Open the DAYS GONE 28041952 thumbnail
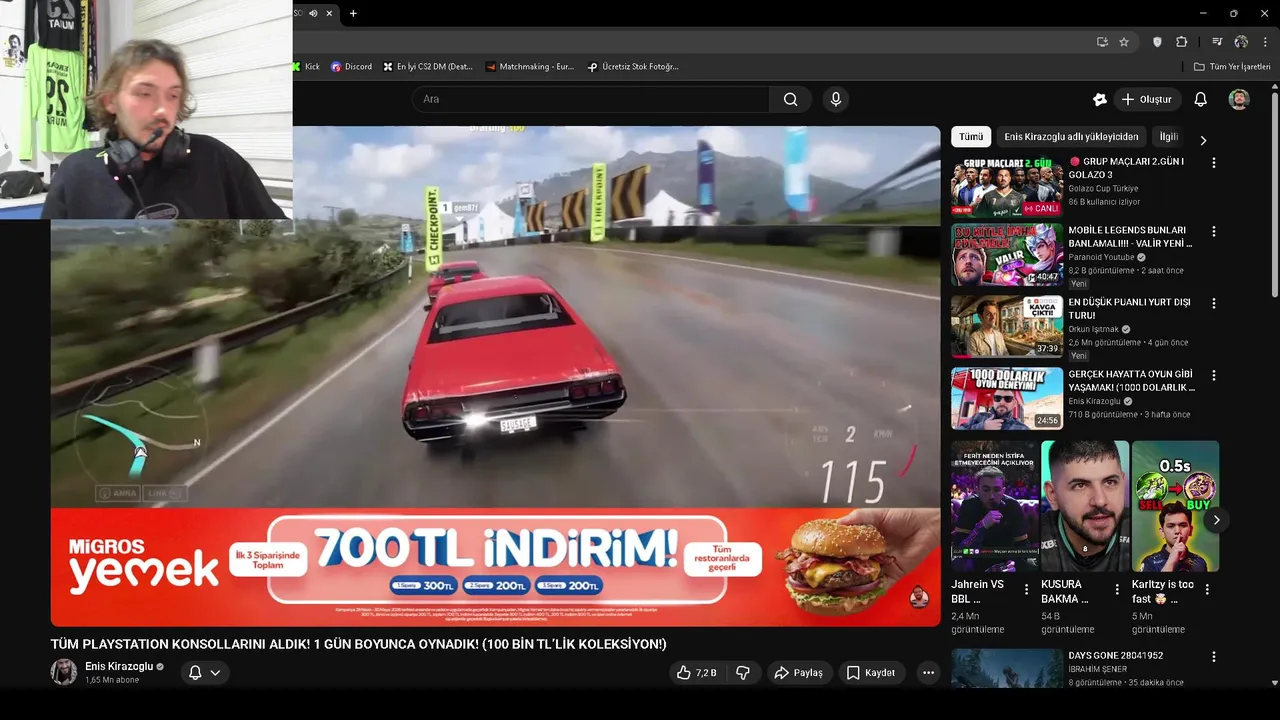The width and height of the screenshot is (1280, 720). coord(1007,668)
